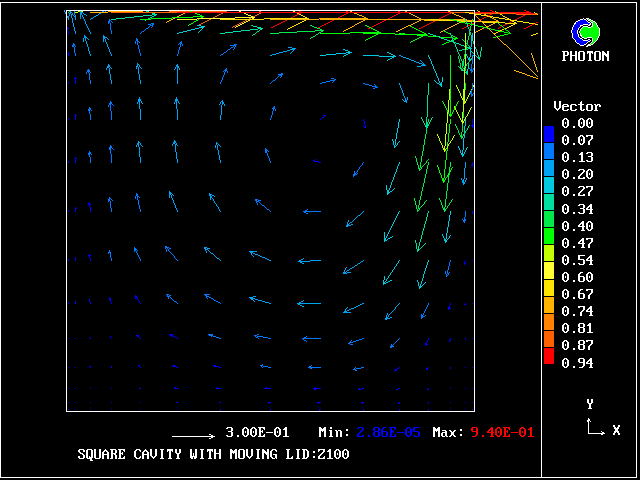
Task: Pick the orange color band beside 0.81
Action: click(548, 327)
